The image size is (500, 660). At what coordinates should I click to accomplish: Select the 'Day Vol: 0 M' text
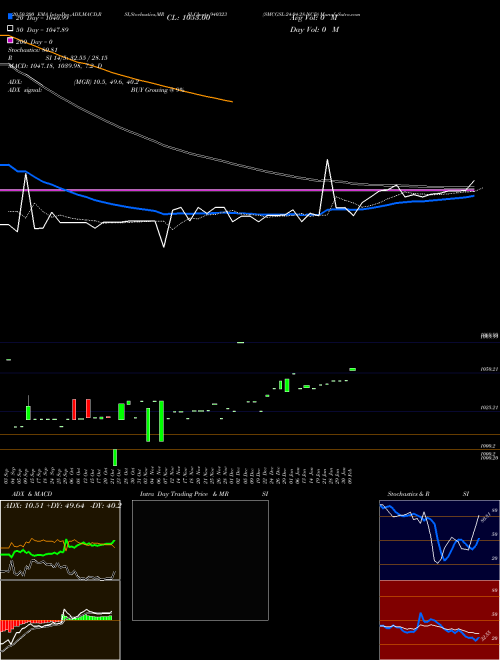[314, 29]
